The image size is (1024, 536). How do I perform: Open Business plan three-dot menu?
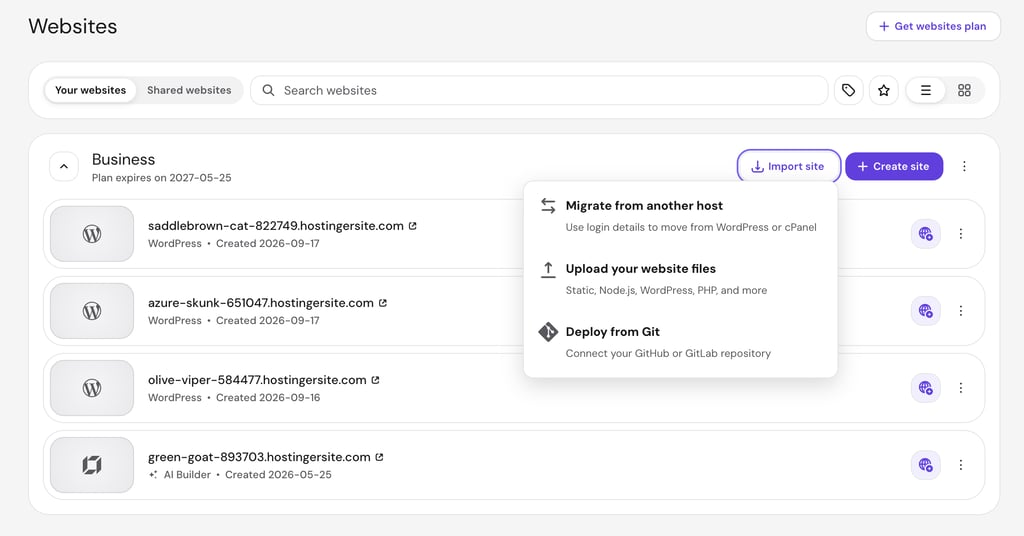(x=964, y=166)
